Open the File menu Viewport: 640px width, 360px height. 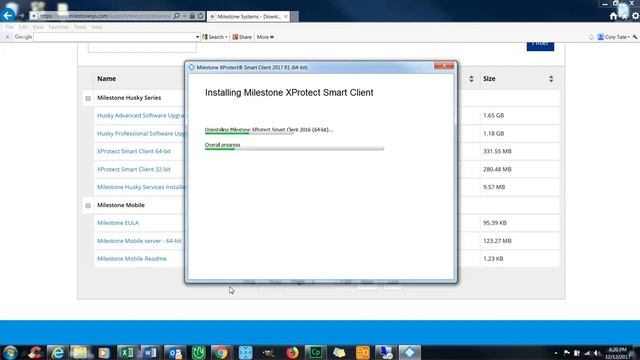9,27
